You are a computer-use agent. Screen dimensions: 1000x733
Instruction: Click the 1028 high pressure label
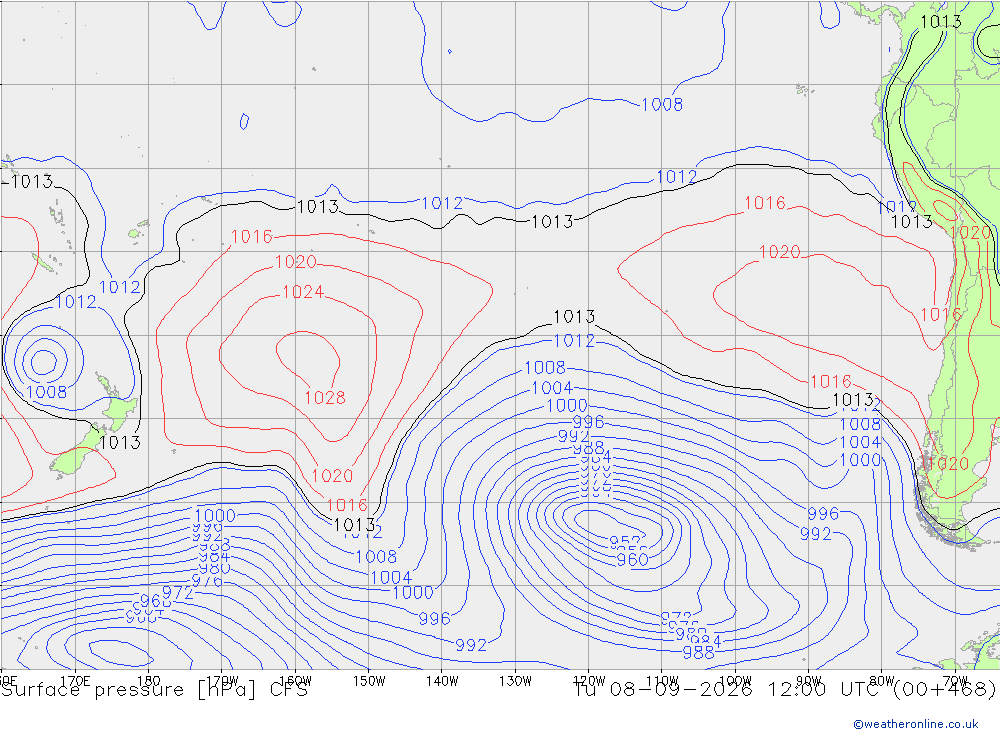coord(325,397)
